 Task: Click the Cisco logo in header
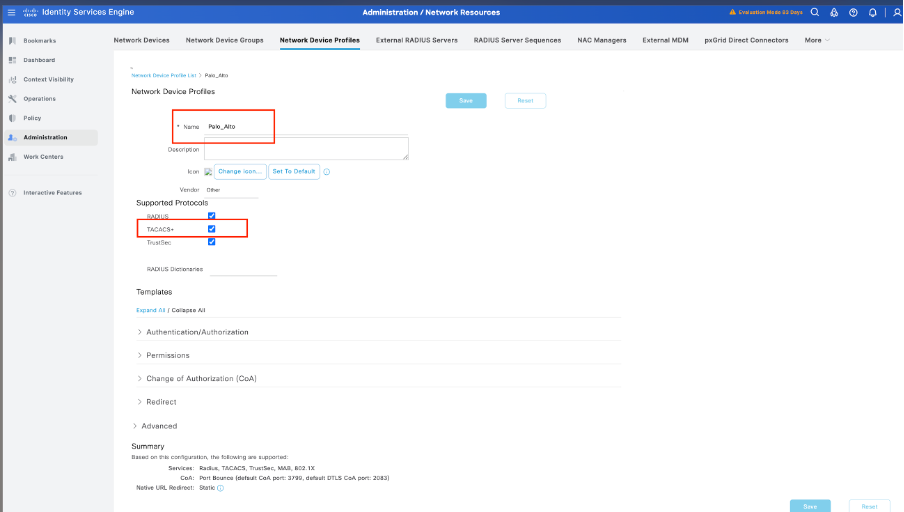(30, 12)
